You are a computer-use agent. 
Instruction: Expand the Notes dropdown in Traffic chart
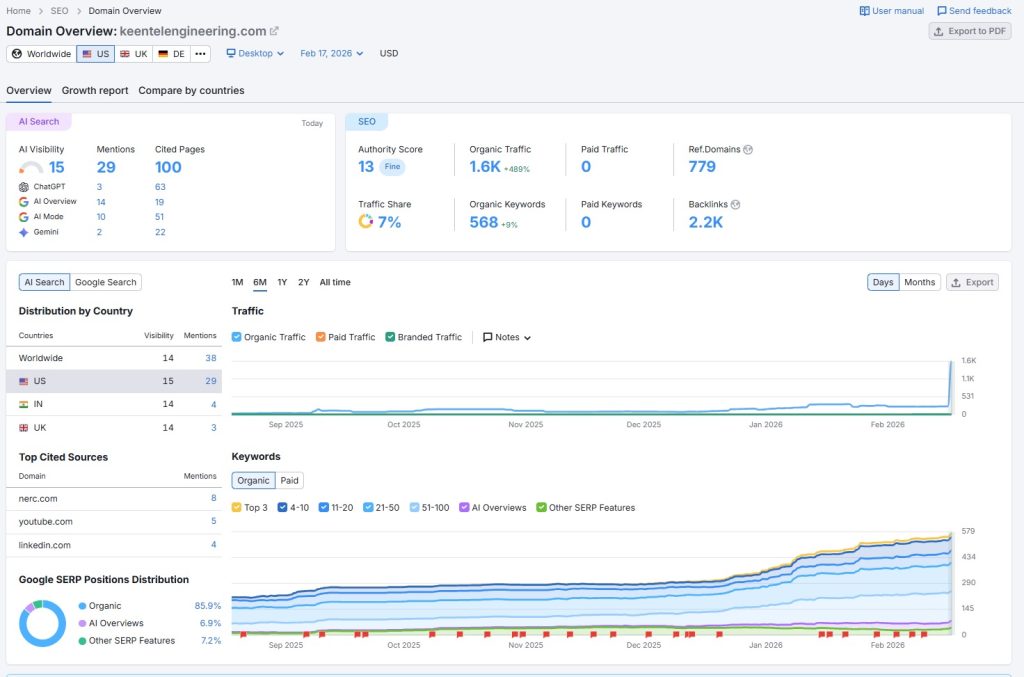[x=507, y=337]
